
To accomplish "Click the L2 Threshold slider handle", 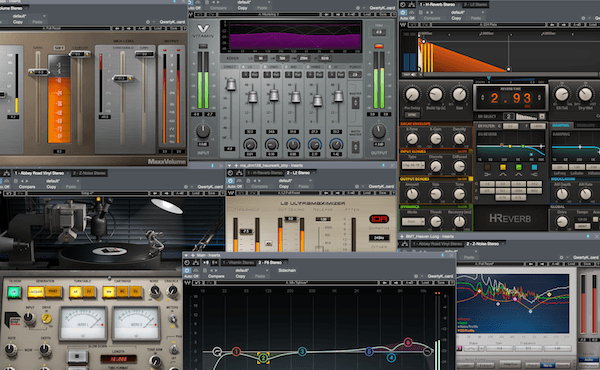I will pos(246,231).
